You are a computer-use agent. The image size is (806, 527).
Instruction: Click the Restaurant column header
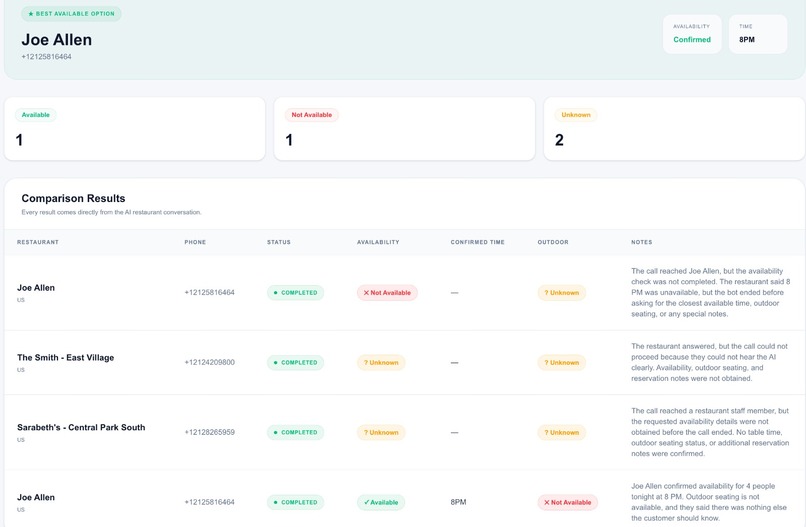38,242
